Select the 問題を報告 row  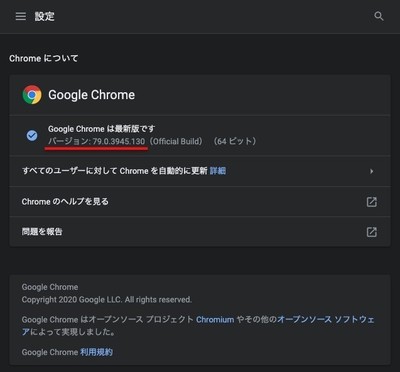click(200, 232)
